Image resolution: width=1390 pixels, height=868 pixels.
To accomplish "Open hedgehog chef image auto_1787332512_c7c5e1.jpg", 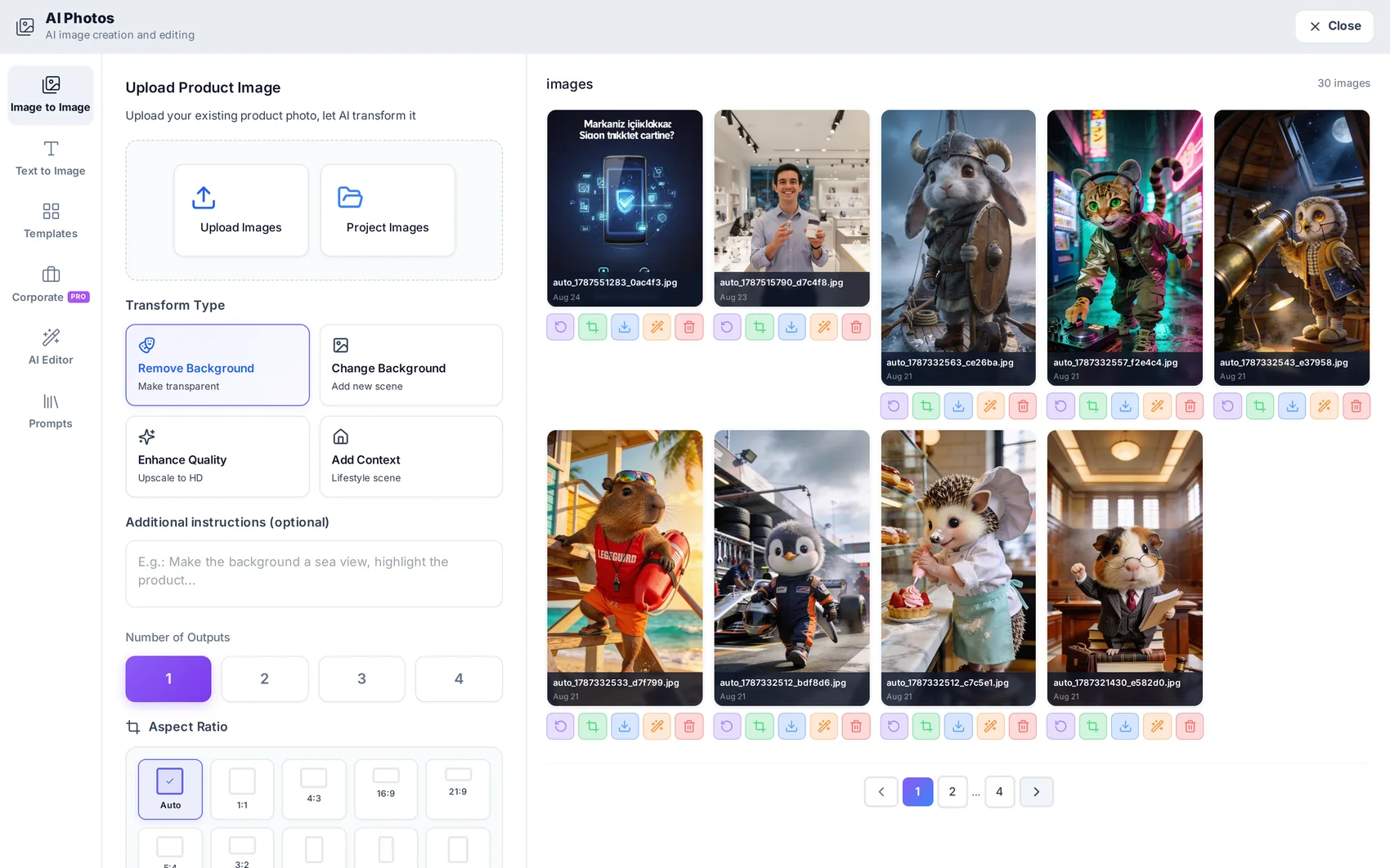I will (x=958, y=568).
